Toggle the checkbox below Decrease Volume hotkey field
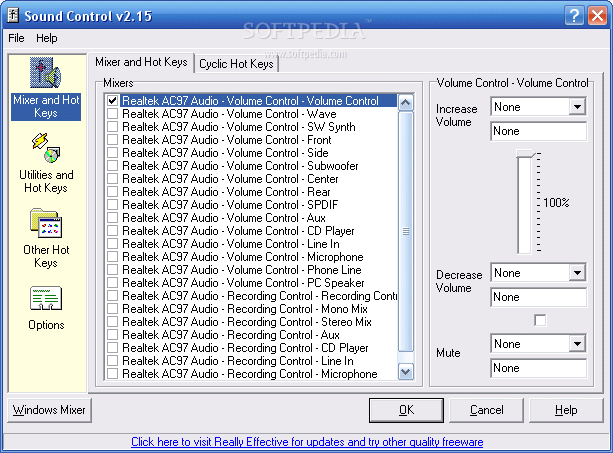Screen dimensions: 613x453 pyautogui.click(x=540, y=321)
